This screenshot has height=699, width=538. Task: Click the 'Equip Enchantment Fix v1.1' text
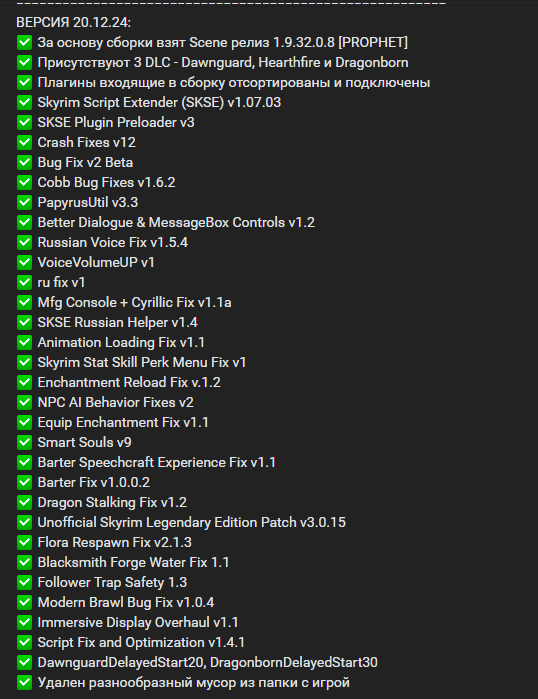point(123,422)
